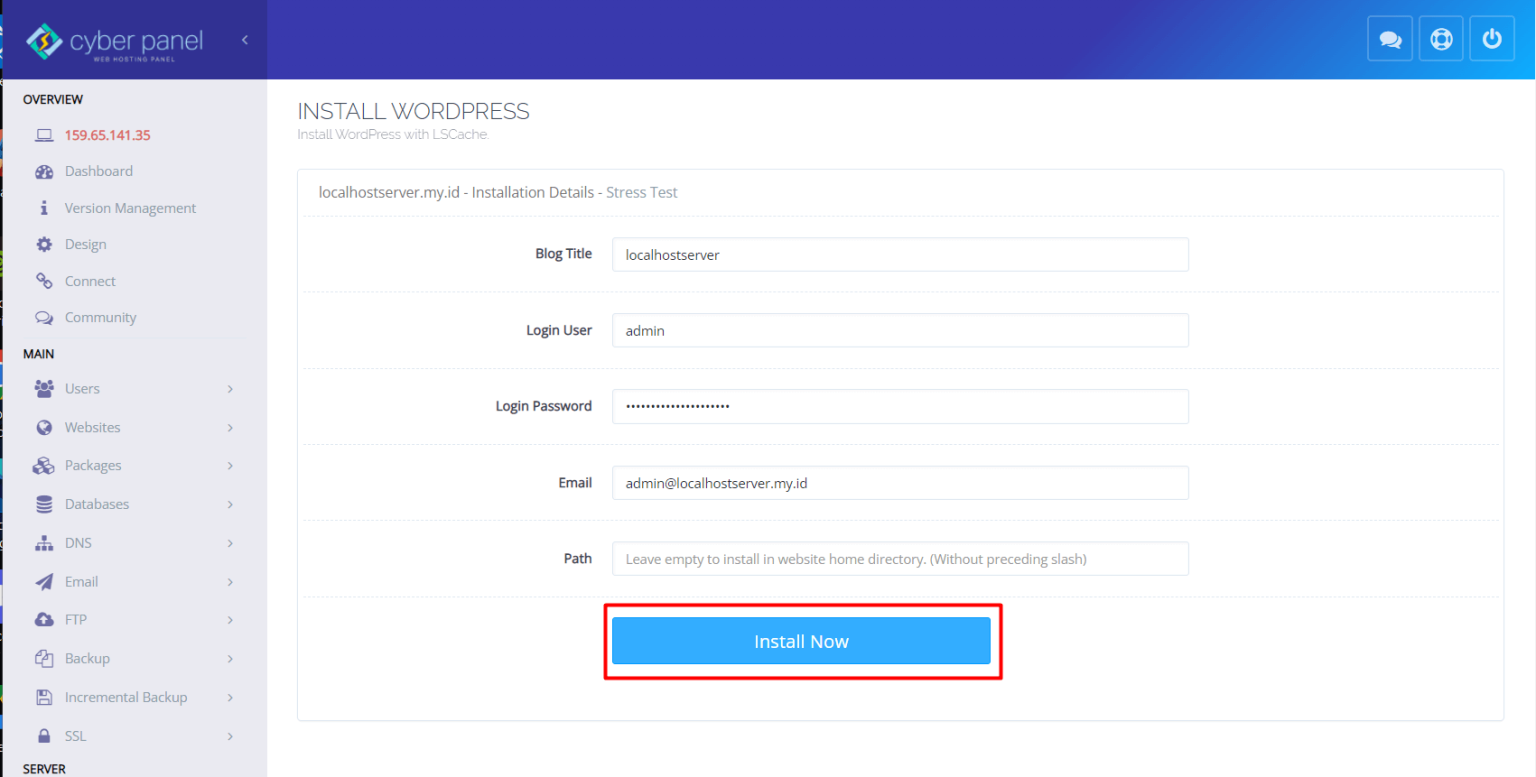Click the Email address field
The width and height of the screenshot is (1536, 777).
click(x=900, y=483)
